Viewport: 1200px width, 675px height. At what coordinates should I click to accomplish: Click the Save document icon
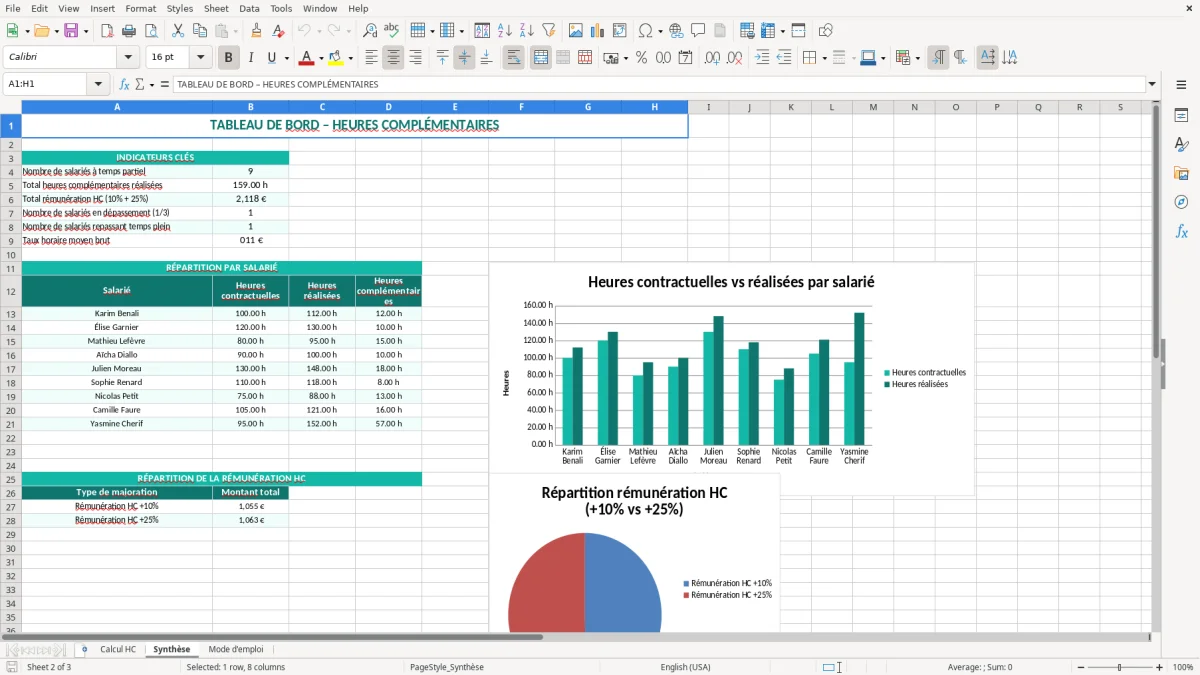point(71,31)
